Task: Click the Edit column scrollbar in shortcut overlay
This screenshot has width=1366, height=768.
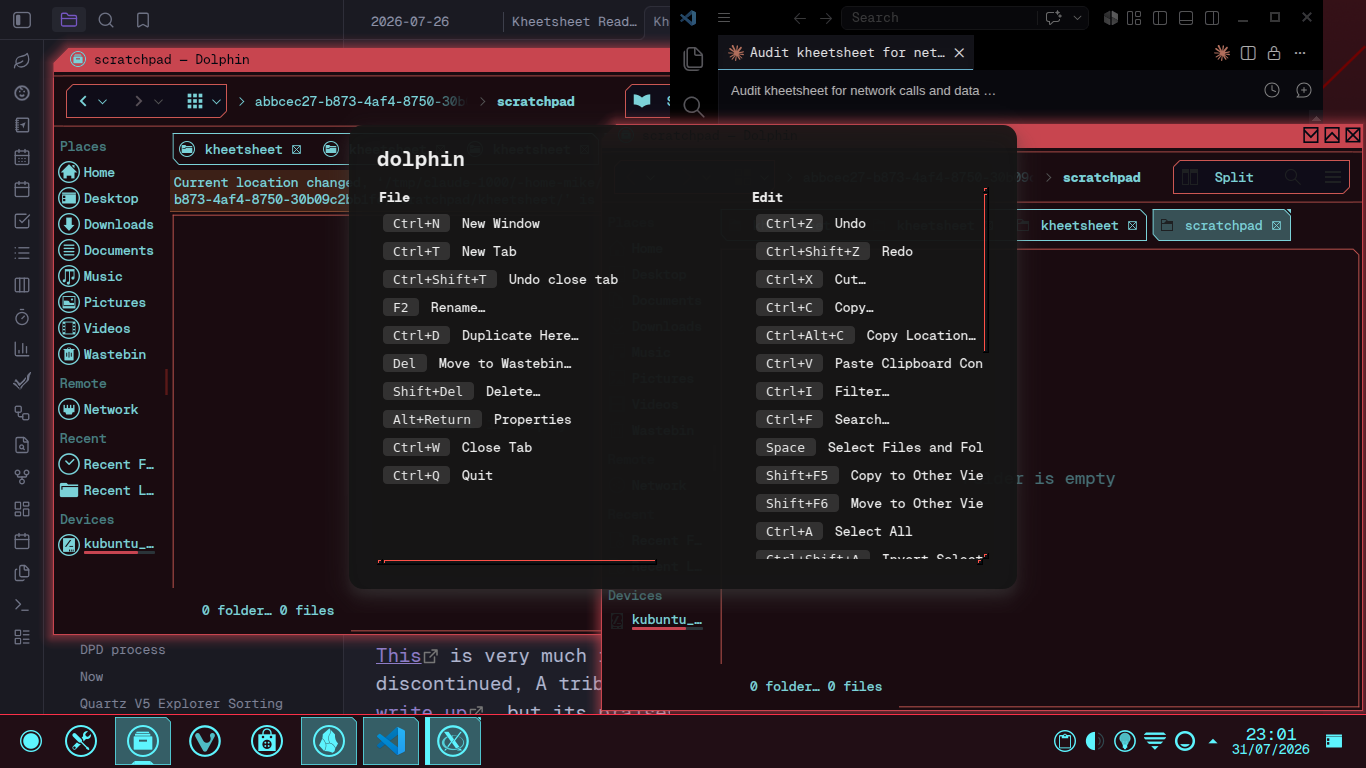Action: click(x=986, y=270)
